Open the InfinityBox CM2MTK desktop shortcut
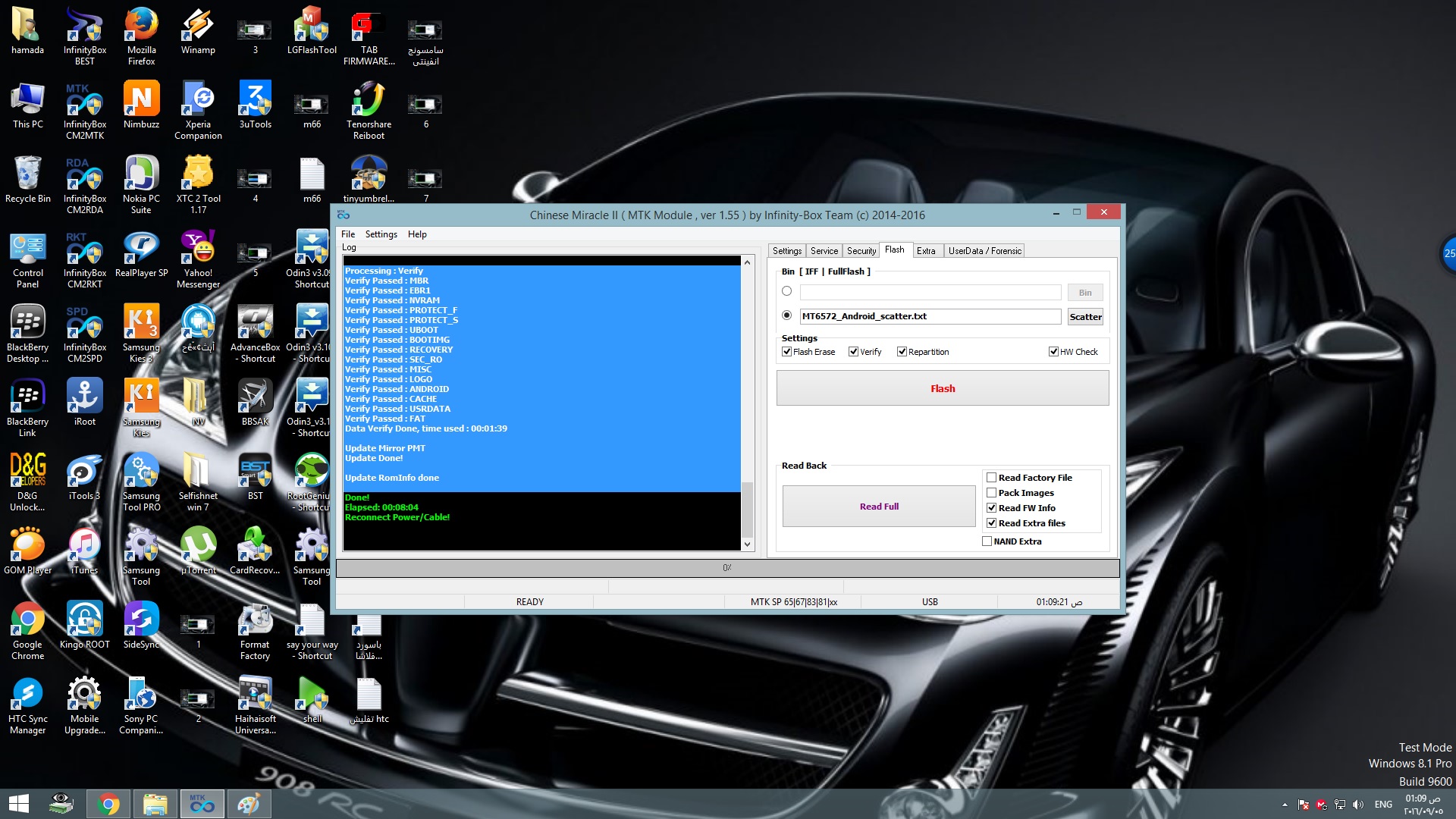 pos(84,111)
